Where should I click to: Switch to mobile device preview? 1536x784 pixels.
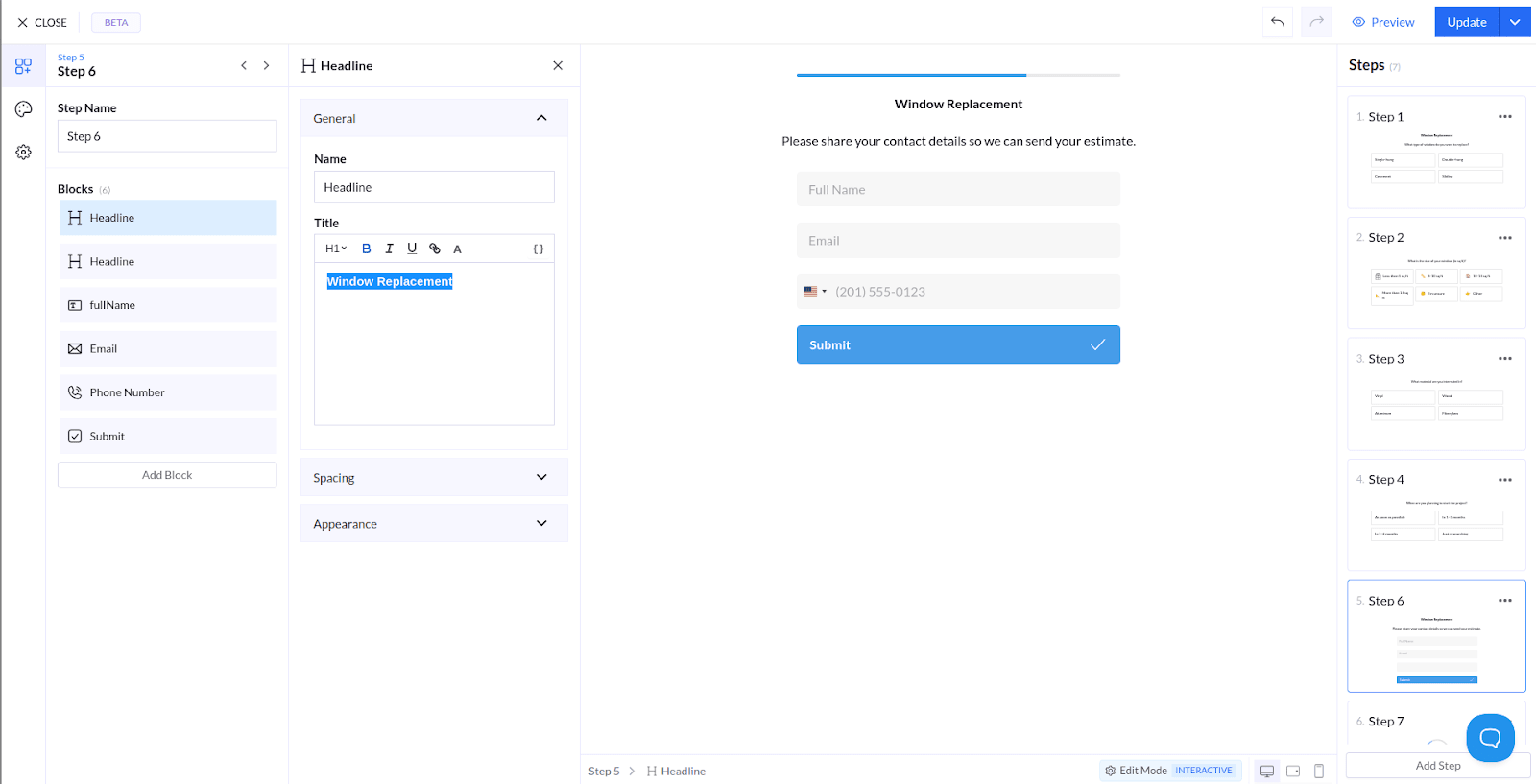click(x=1319, y=771)
